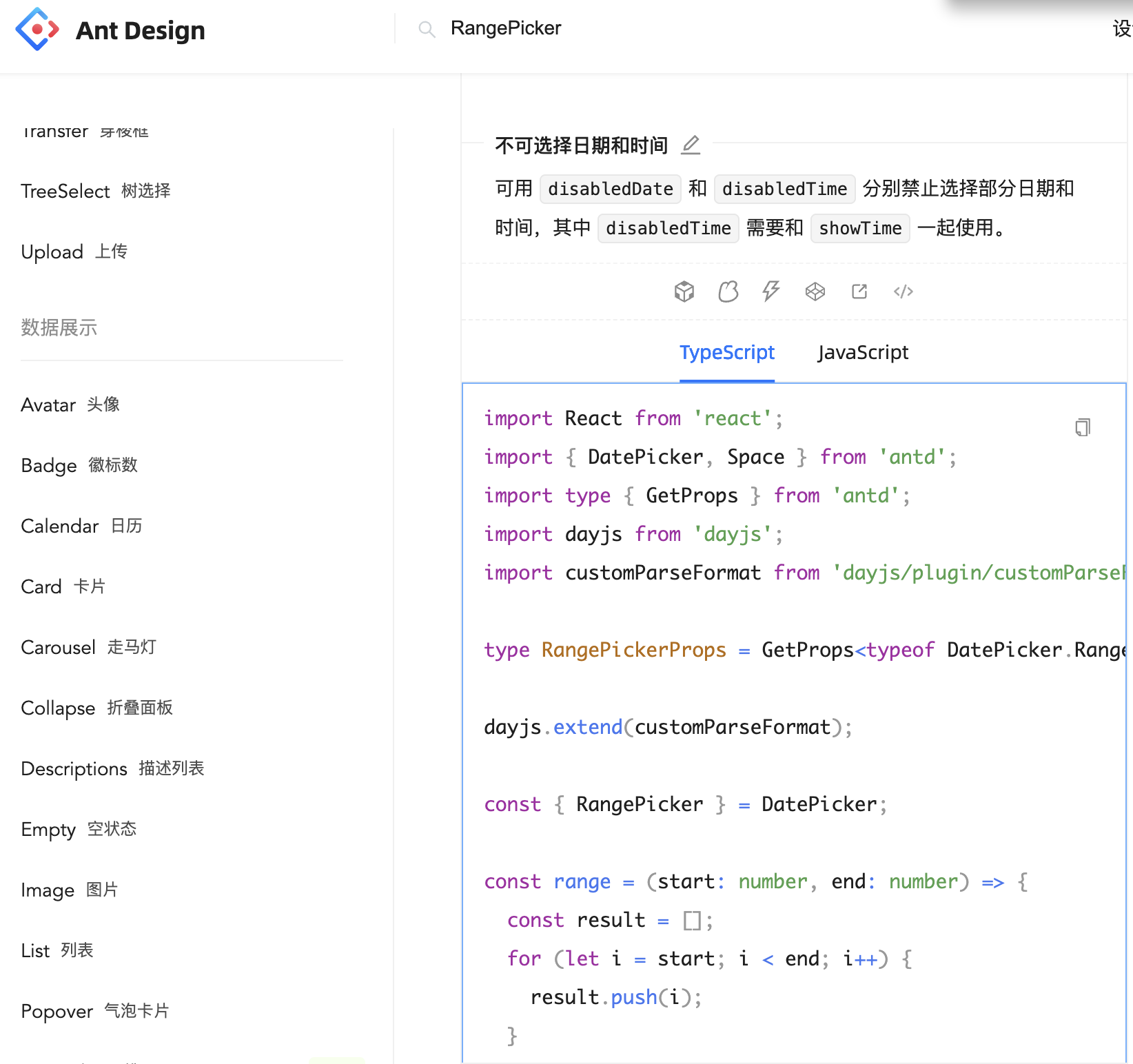This screenshot has width=1133, height=1064.
Task: Open the Card 卡片 component page
Action: pos(63,586)
